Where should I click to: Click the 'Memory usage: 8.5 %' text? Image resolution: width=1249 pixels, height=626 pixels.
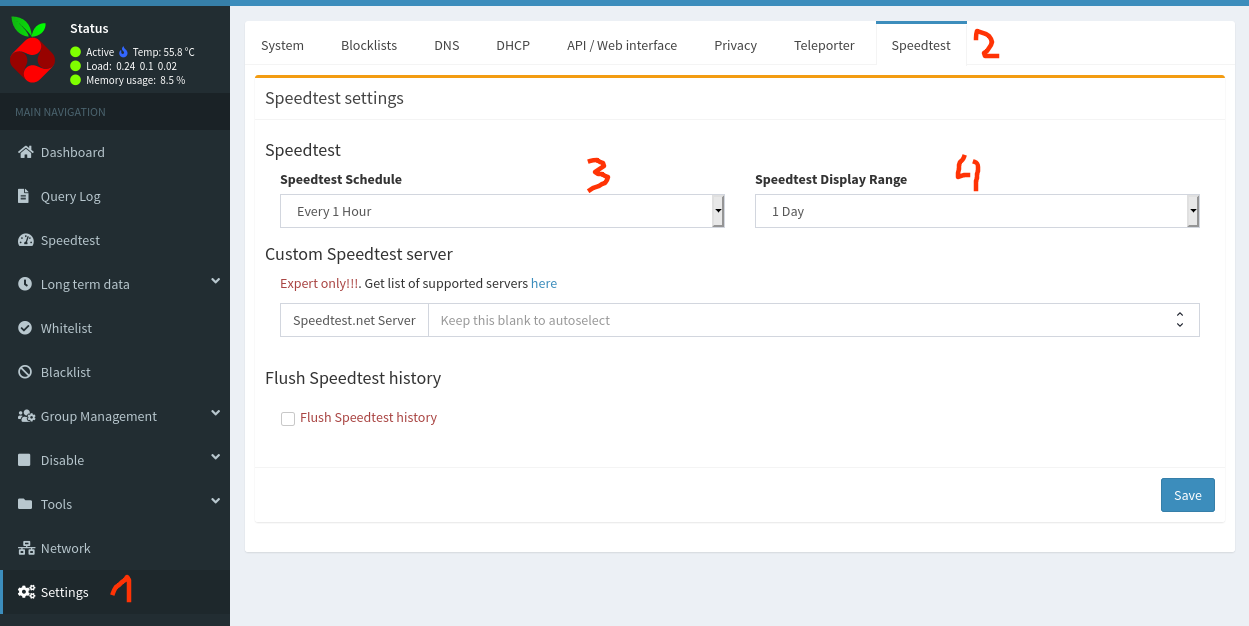point(135,80)
